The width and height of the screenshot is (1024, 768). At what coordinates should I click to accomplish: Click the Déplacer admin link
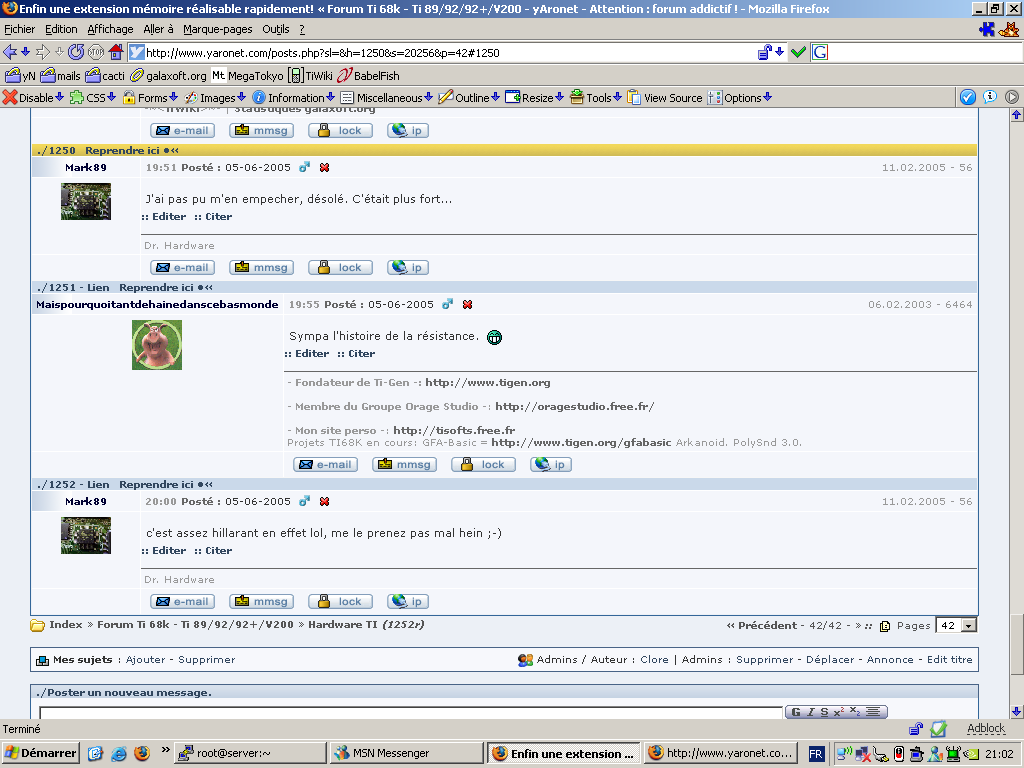(x=830, y=660)
